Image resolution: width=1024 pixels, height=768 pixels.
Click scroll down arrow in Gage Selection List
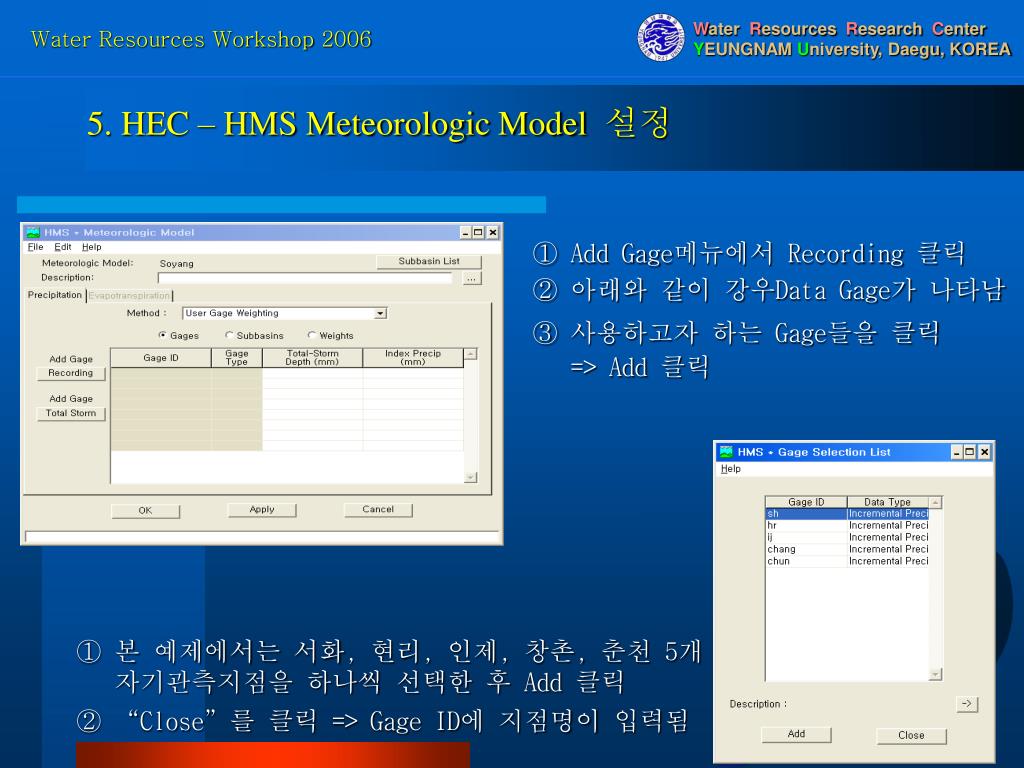(x=936, y=675)
